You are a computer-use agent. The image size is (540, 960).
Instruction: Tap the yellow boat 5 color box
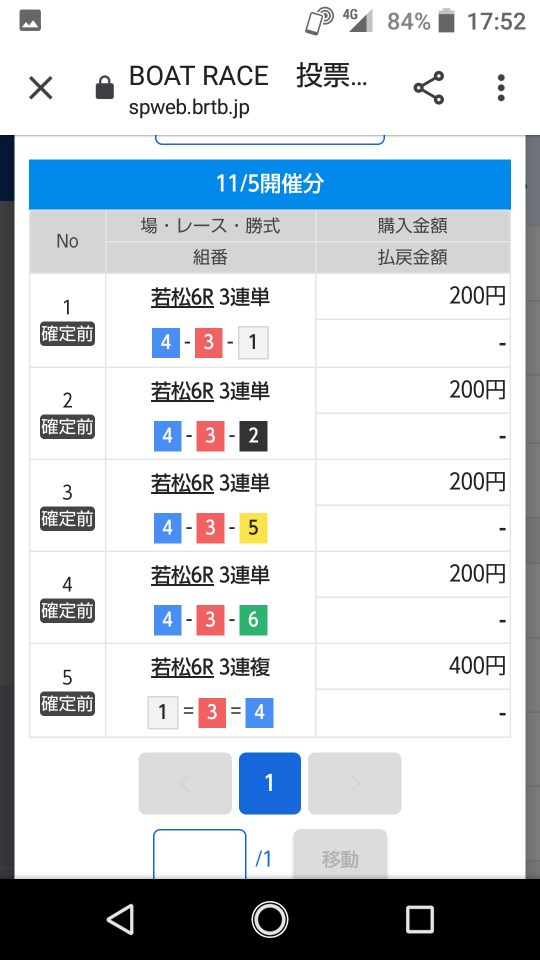point(253,528)
